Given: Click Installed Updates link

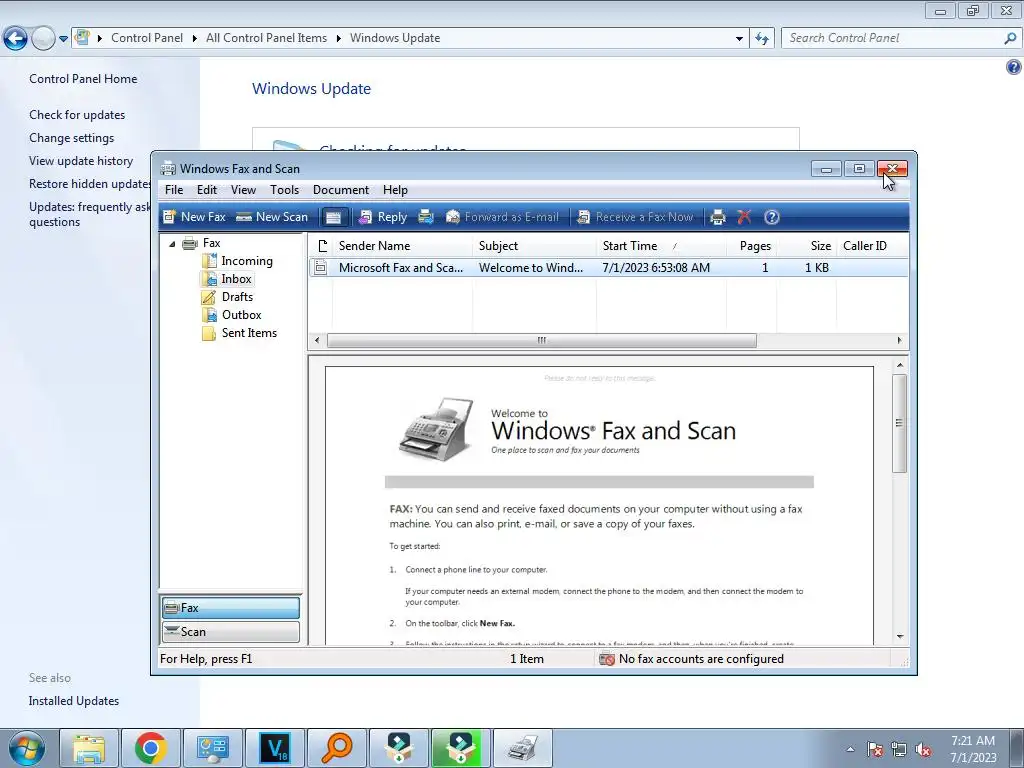Looking at the screenshot, I should click(74, 701).
